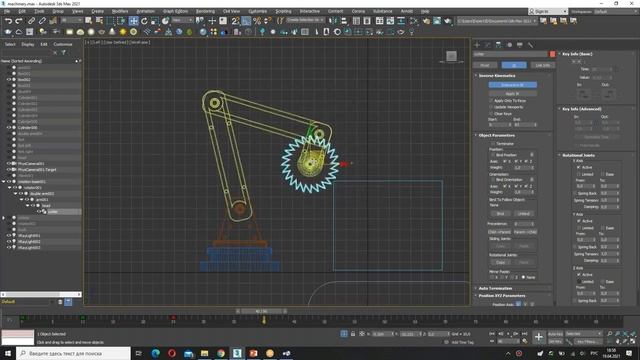Collapse Rotational Joints rollout

[x=578, y=156]
